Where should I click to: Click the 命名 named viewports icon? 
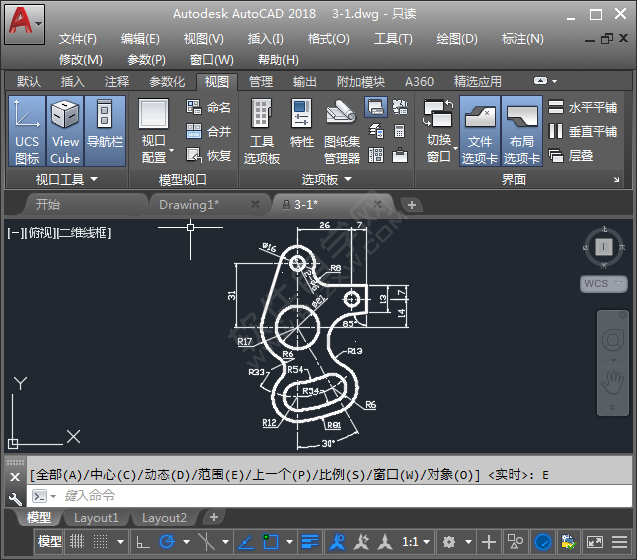(x=194, y=107)
